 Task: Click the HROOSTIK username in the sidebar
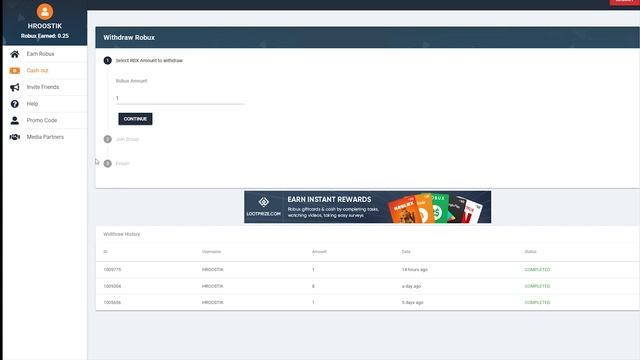[45, 26]
